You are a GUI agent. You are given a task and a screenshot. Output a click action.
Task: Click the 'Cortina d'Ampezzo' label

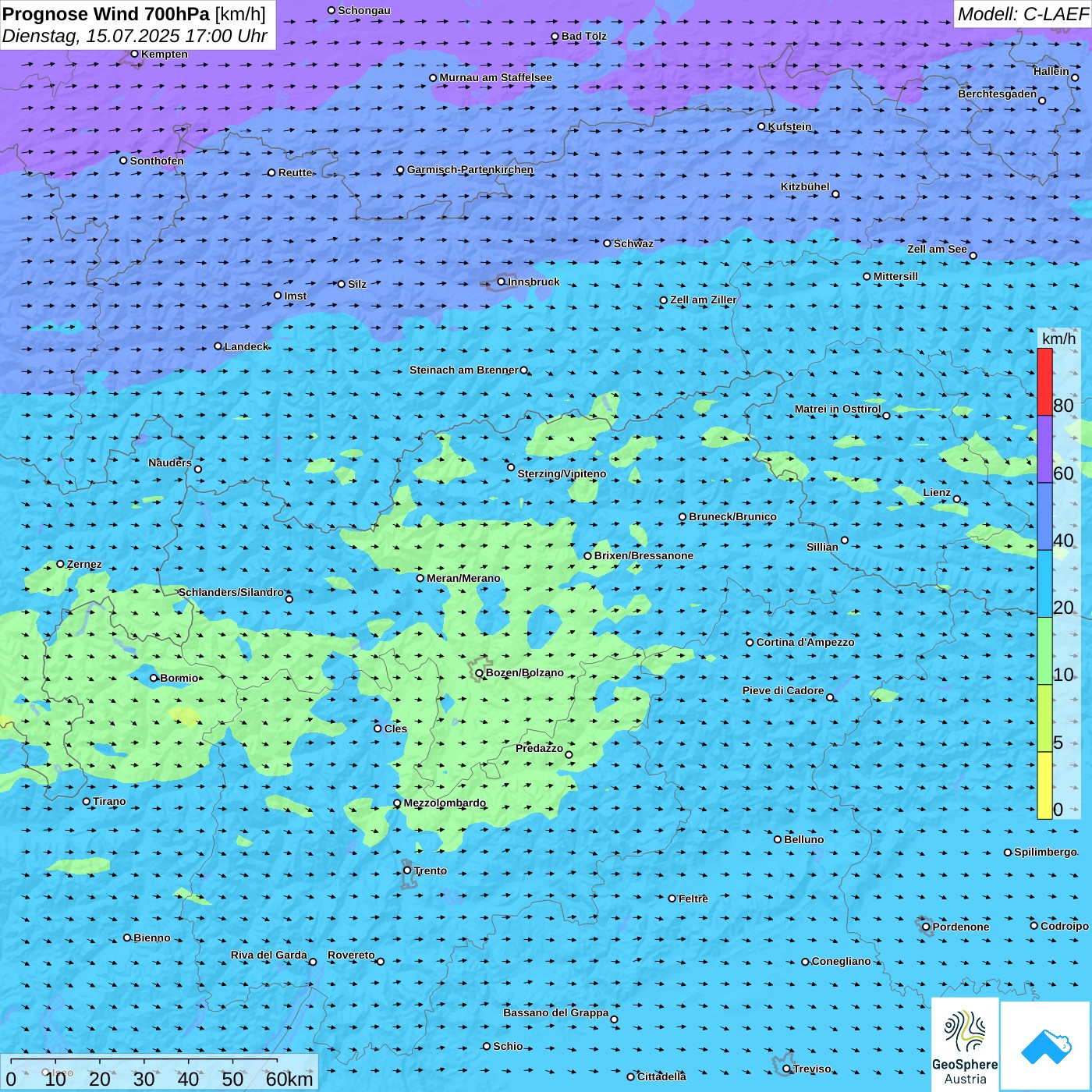coord(805,642)
